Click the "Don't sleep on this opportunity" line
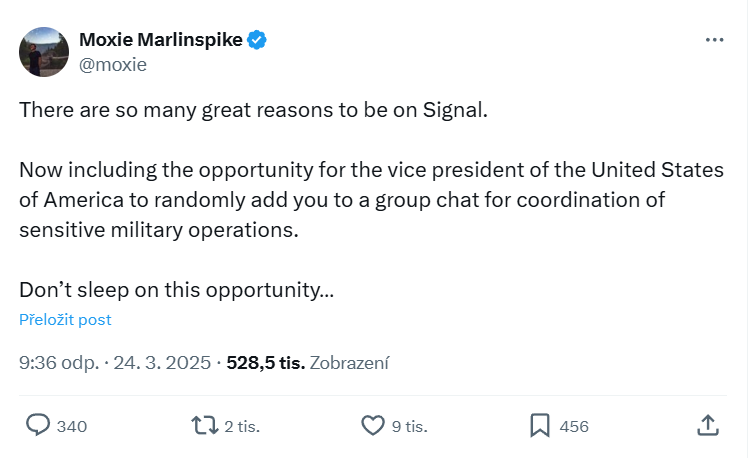The height and width of the screenshot is (458, 750). coord(176,291)
